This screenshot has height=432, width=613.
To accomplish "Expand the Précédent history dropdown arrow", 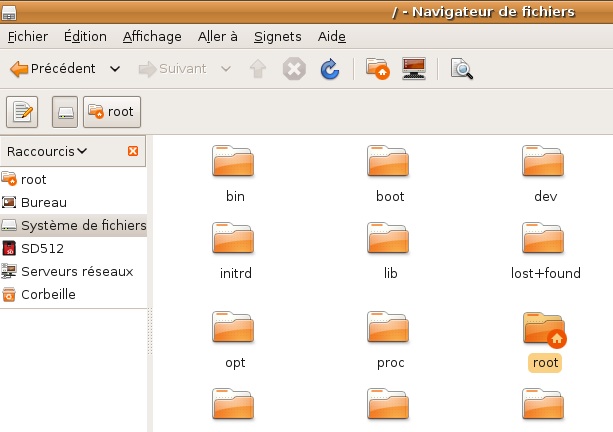I will (x=115, y=69).
